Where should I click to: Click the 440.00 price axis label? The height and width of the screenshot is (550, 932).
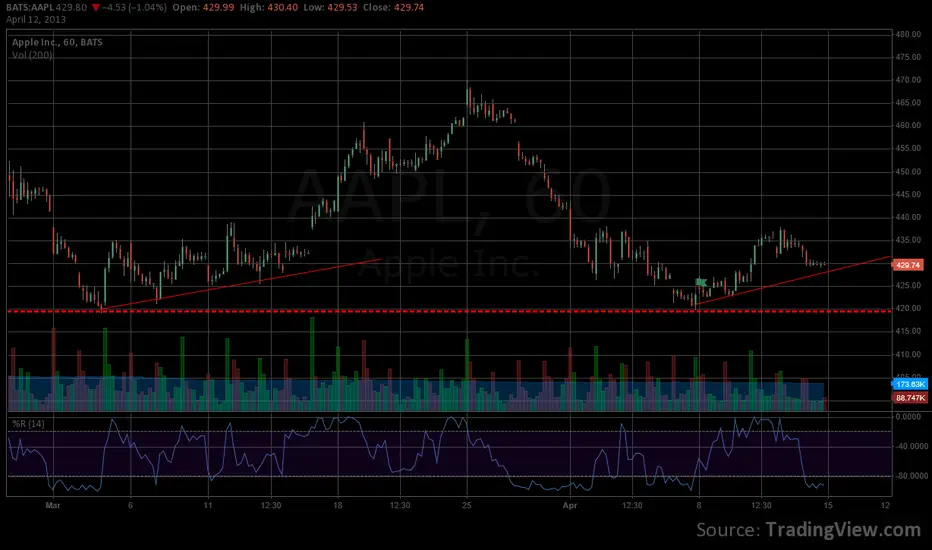pyautogui.click(x=908, y=217)
